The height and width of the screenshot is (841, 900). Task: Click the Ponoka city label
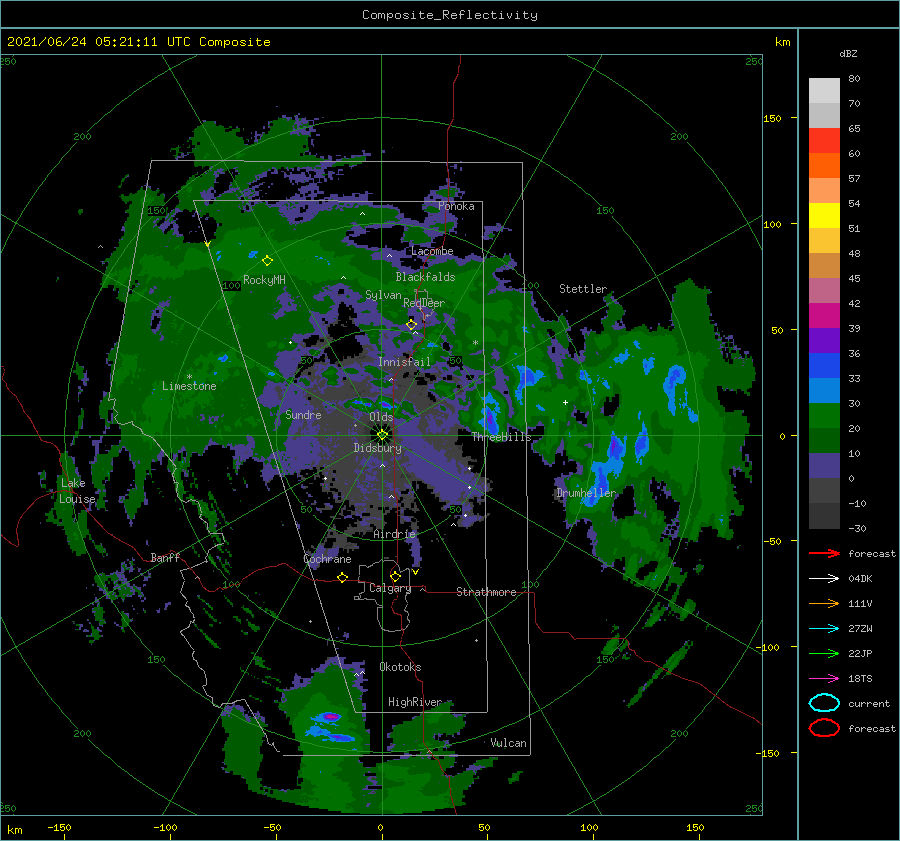(x=456, y=206)
